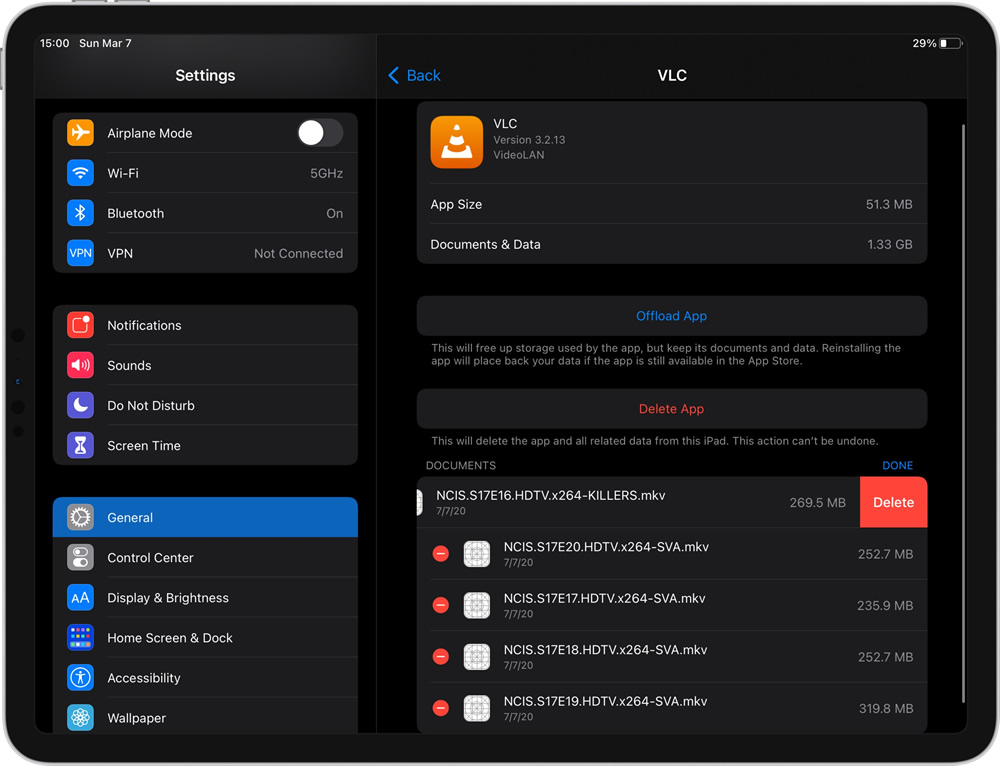The height and width of the screenshot is (766, 1000).
Task: Tap red minus beside NCIS.S17E17 file
Action: click(441, 605)
